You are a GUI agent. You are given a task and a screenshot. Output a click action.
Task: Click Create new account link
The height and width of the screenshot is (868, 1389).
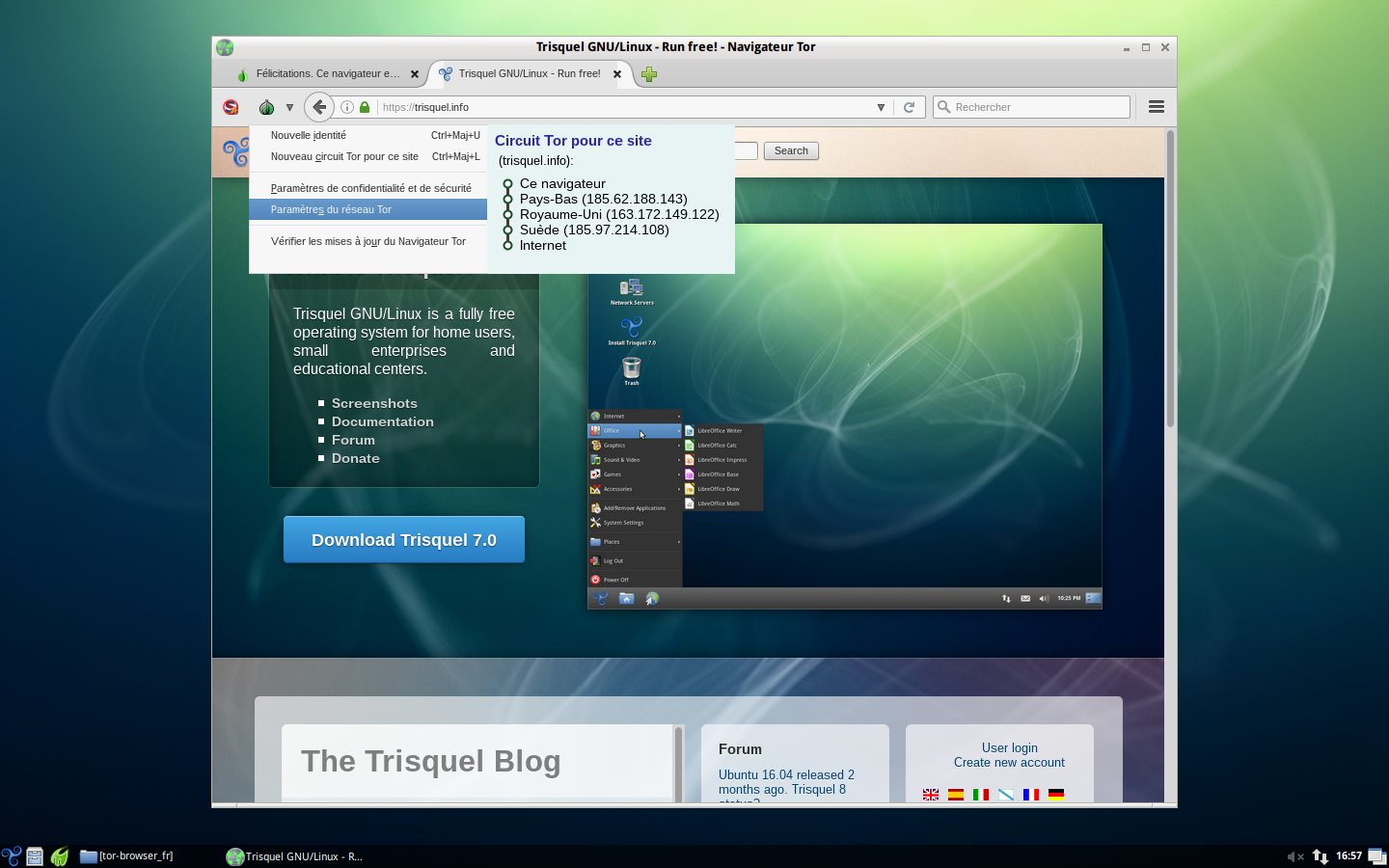click(1009, 762)
